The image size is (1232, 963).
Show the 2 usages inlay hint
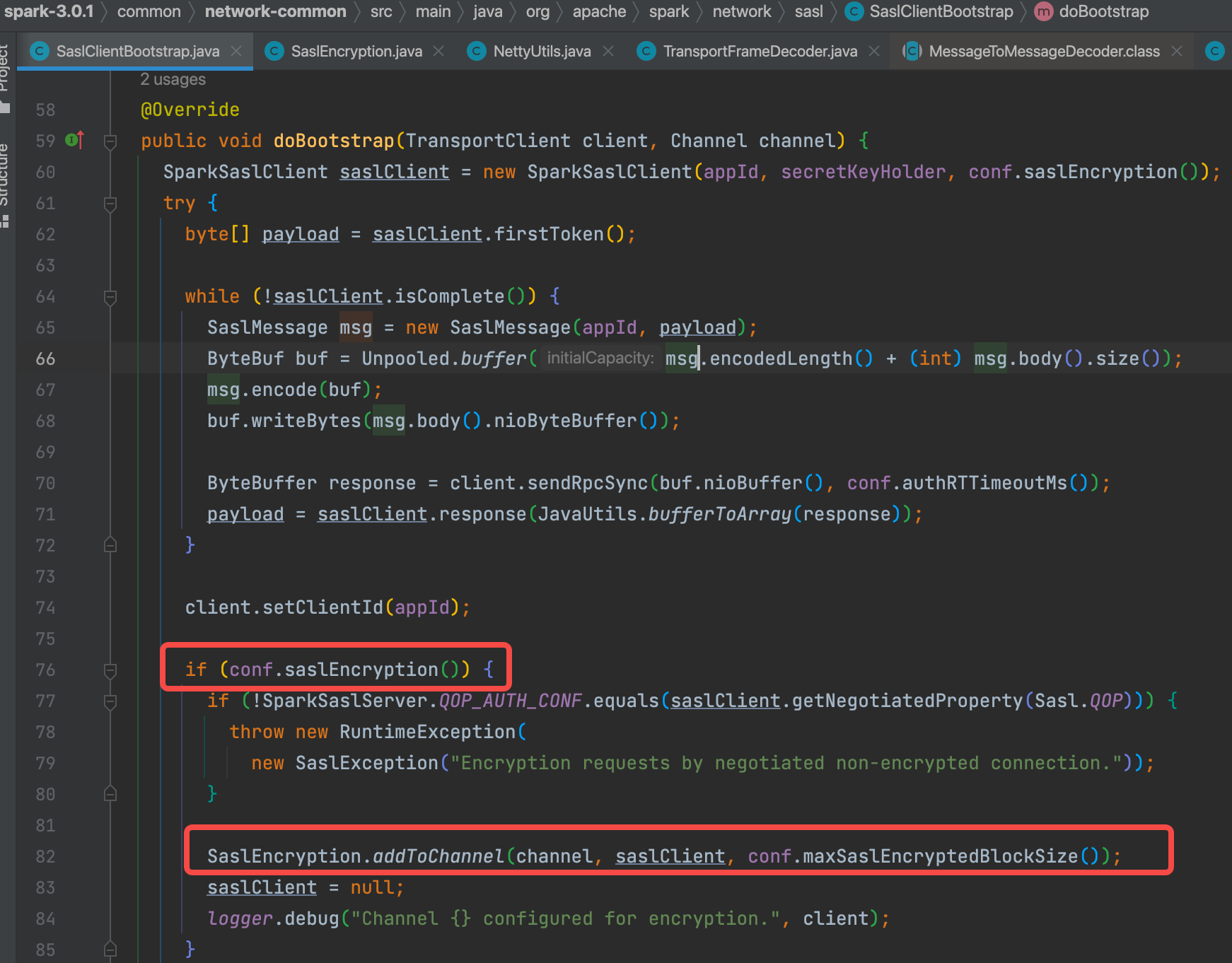point(173,79)
